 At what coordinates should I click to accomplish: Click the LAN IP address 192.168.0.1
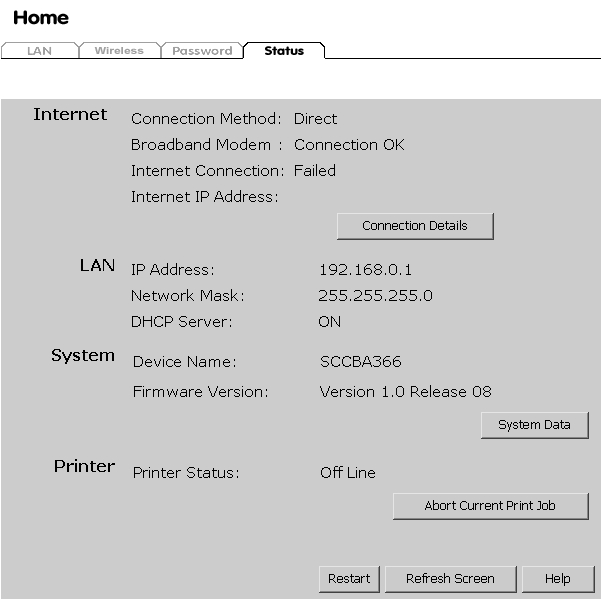pyautogui.click(x=365, y=270)
